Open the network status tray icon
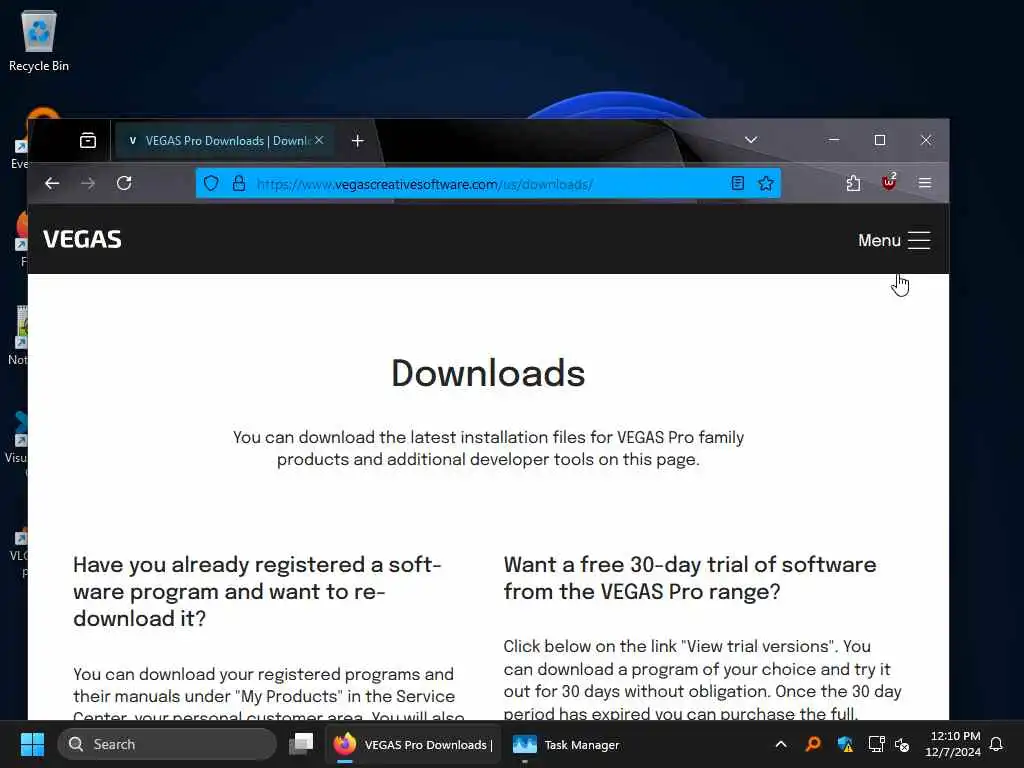The width and height of the screenshot is (1024, 768). click(x=876, y=744)
